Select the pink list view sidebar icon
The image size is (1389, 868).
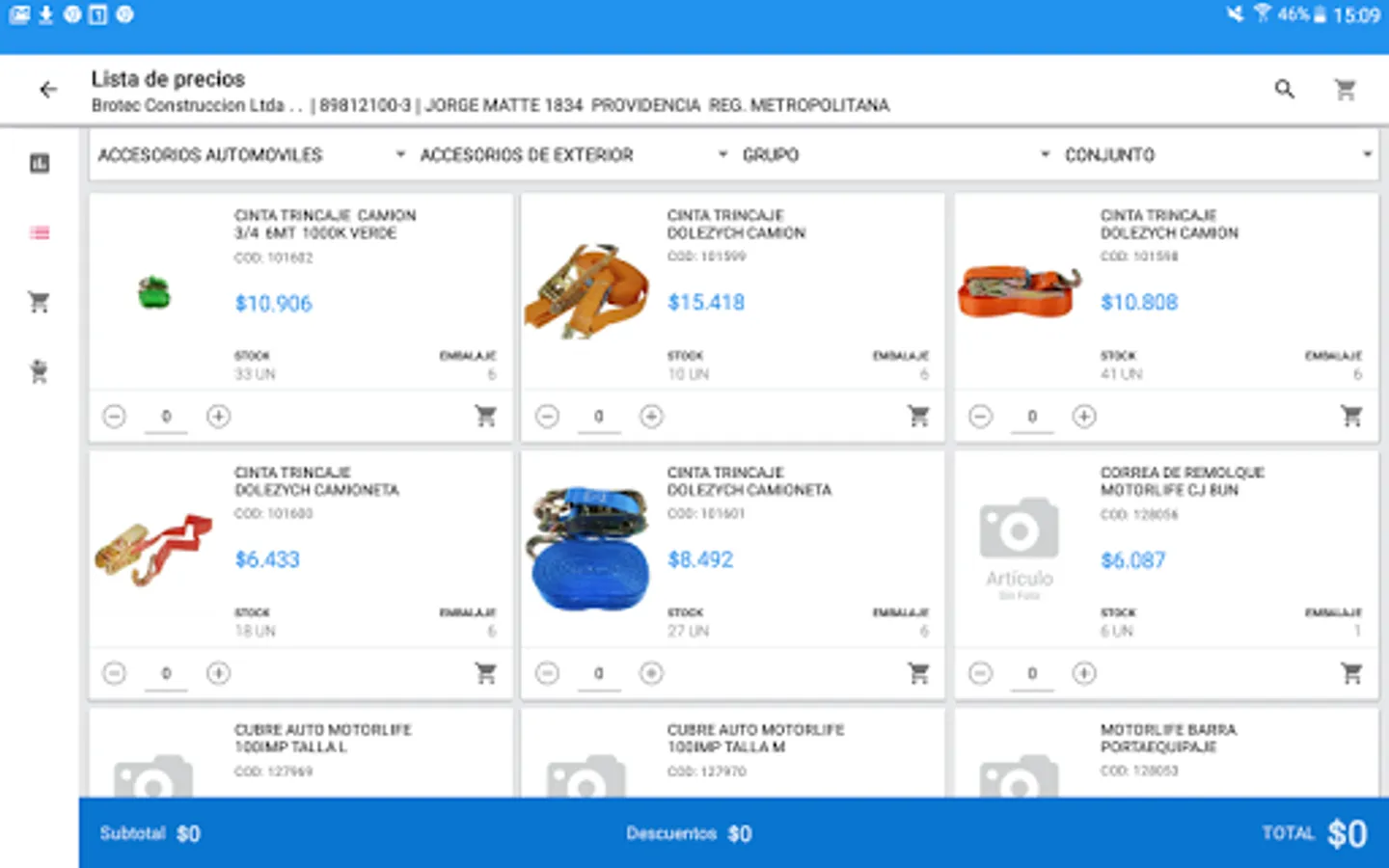click(40, 232)
